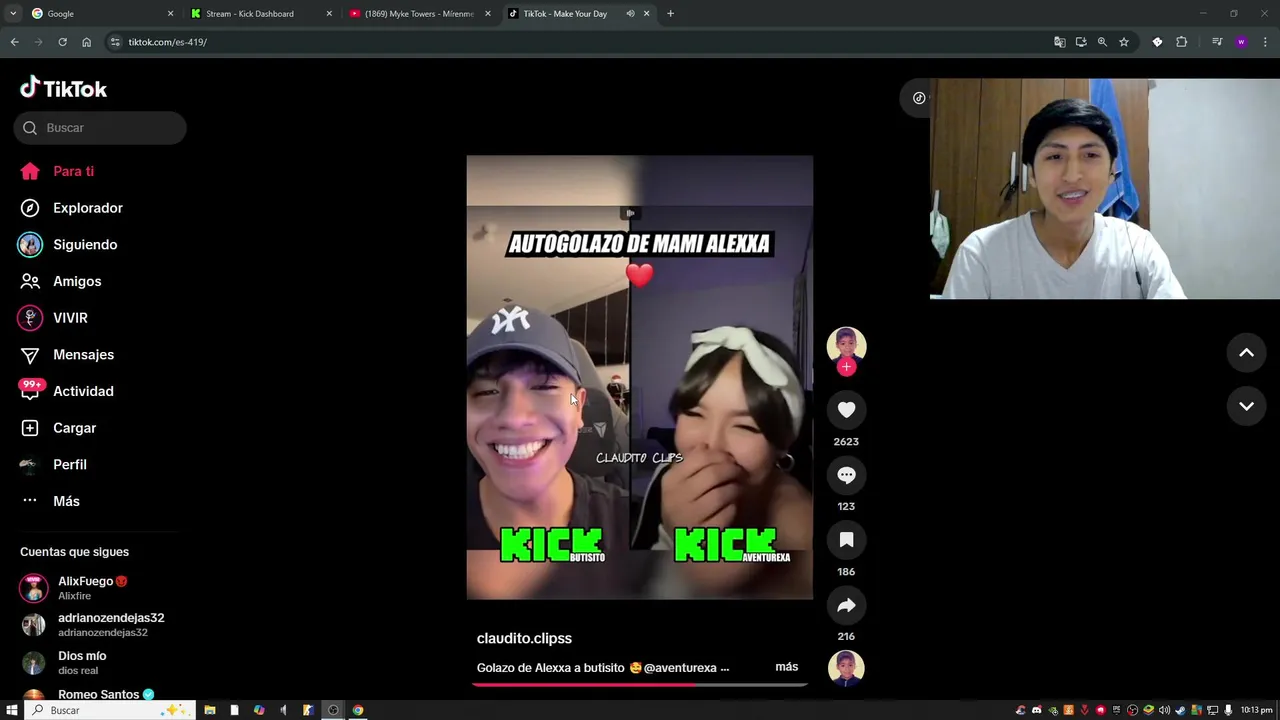The height and width of the screenshot is (720, 1280).
Task: Open the Chrome three-dot menu
Action: 1265,42
